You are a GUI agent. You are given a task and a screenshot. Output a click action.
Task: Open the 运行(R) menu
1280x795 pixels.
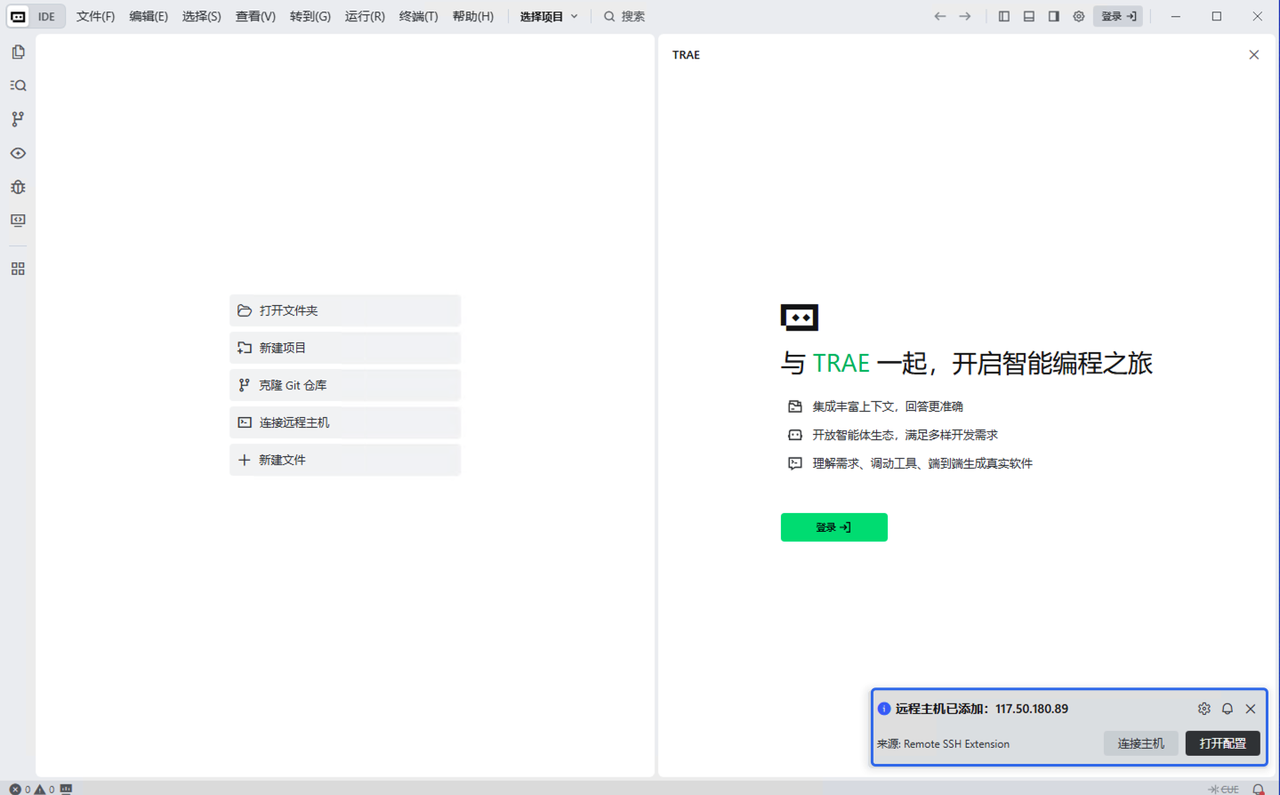[365, 16]
